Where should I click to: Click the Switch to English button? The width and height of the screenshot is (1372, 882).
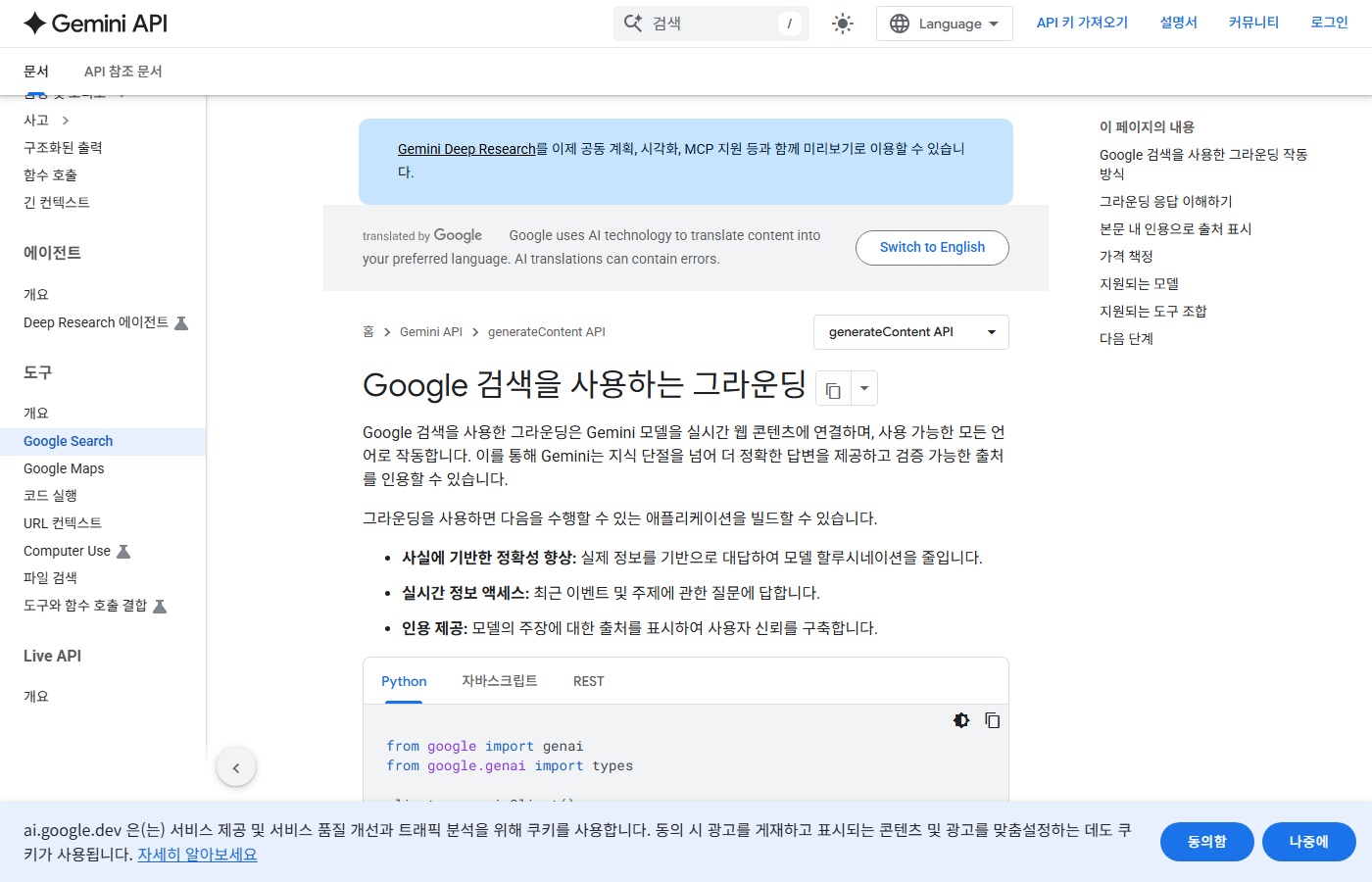[x=932, y=248]
